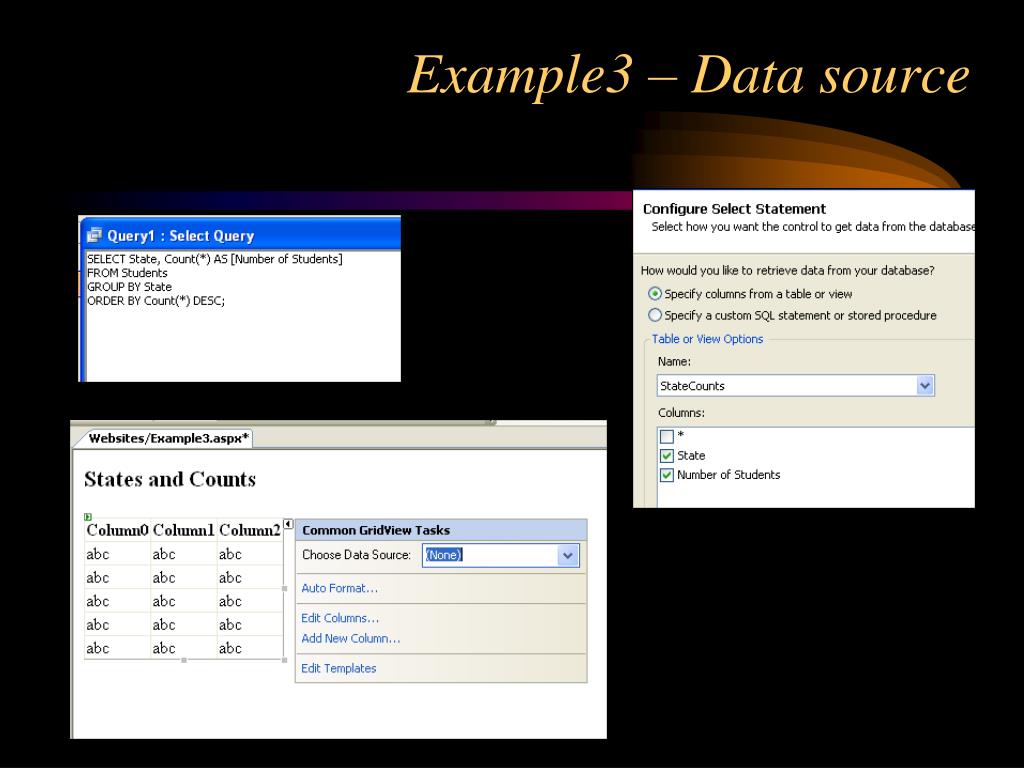Select 'Specify a custom SQL statement' option
Screen dimensions: 1024x768
(654, 315)
